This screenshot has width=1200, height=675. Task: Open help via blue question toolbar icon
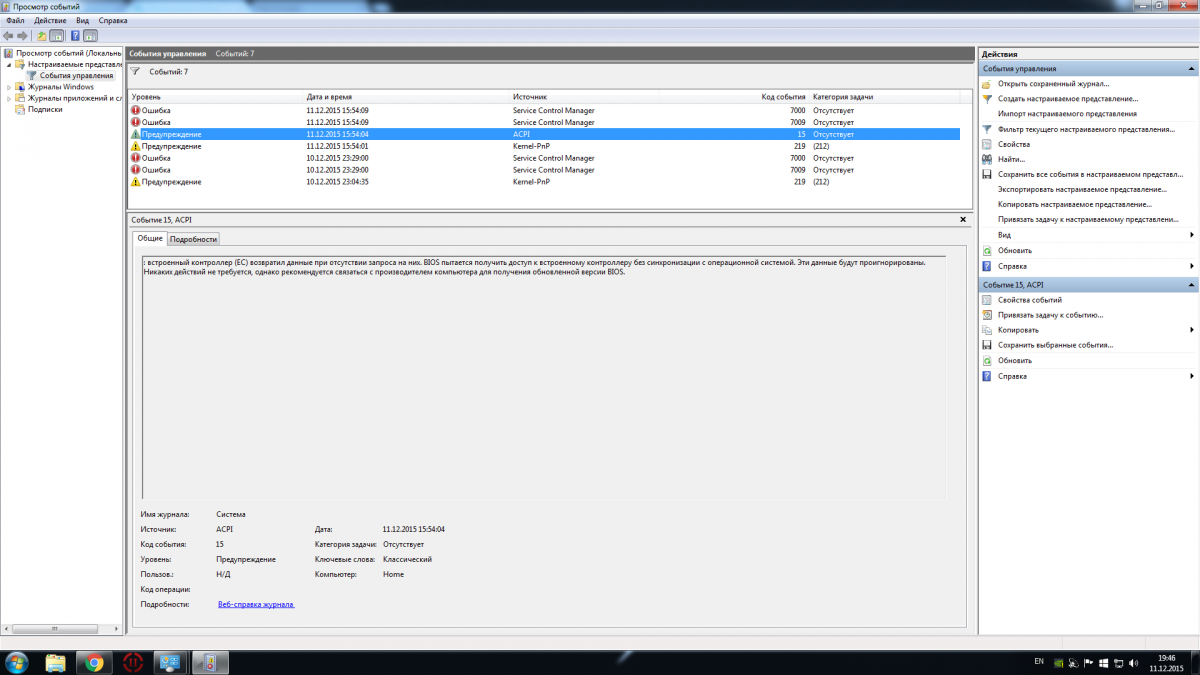pos(75,35)
